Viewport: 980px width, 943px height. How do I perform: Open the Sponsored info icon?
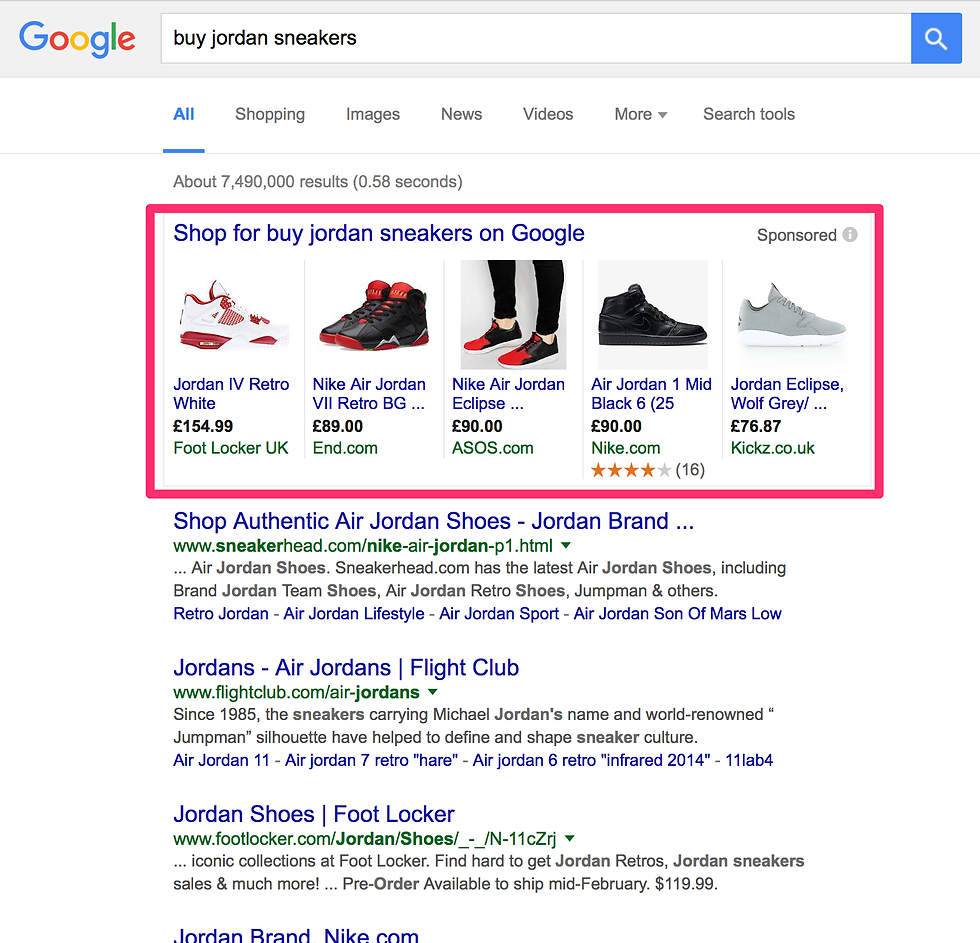pyautogui.click(x=849, y=234)
